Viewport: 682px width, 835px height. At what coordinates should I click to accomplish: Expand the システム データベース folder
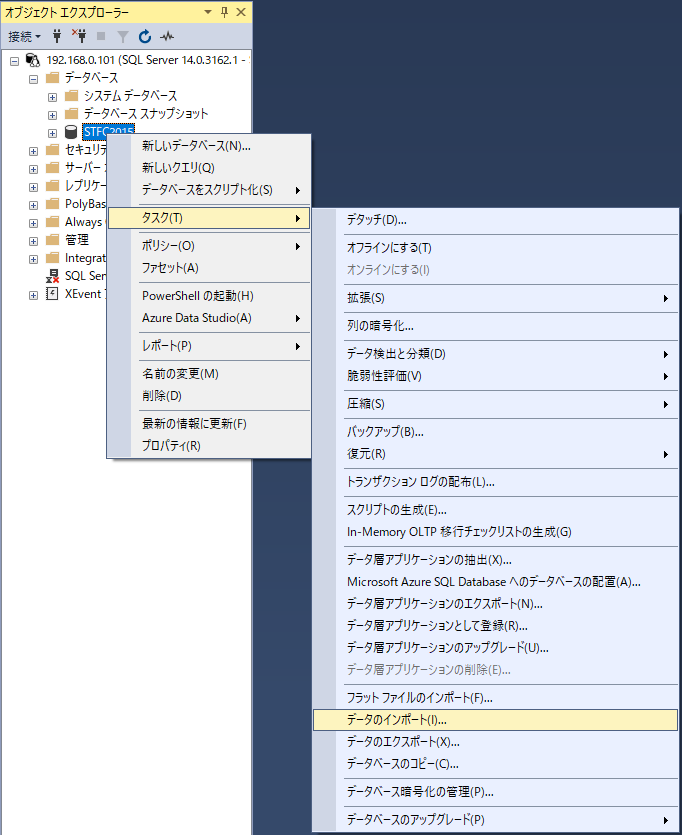point(52,96)
